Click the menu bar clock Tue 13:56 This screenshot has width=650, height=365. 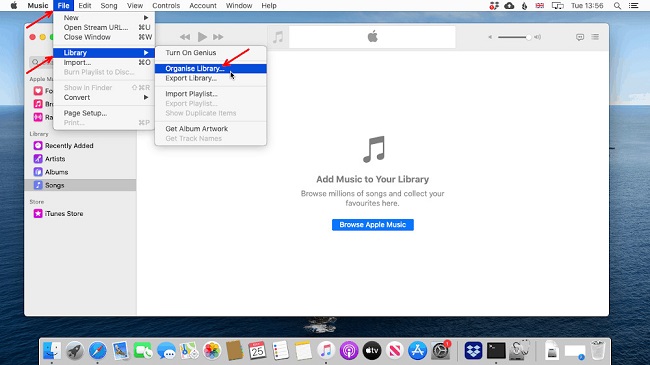pos(587,5)
